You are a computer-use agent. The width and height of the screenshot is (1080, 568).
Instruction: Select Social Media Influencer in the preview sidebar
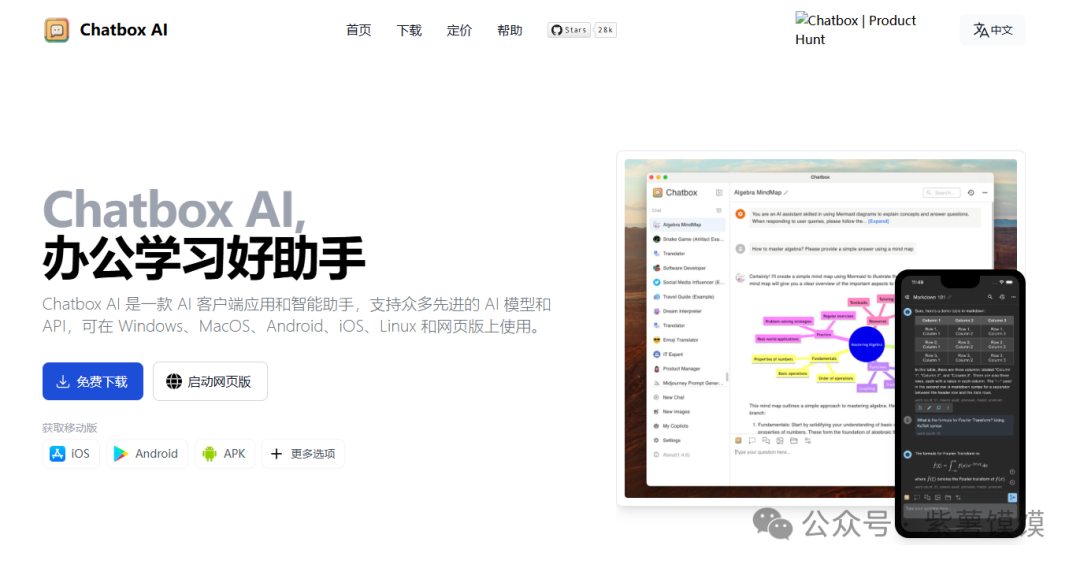click(x=687, y=282)
